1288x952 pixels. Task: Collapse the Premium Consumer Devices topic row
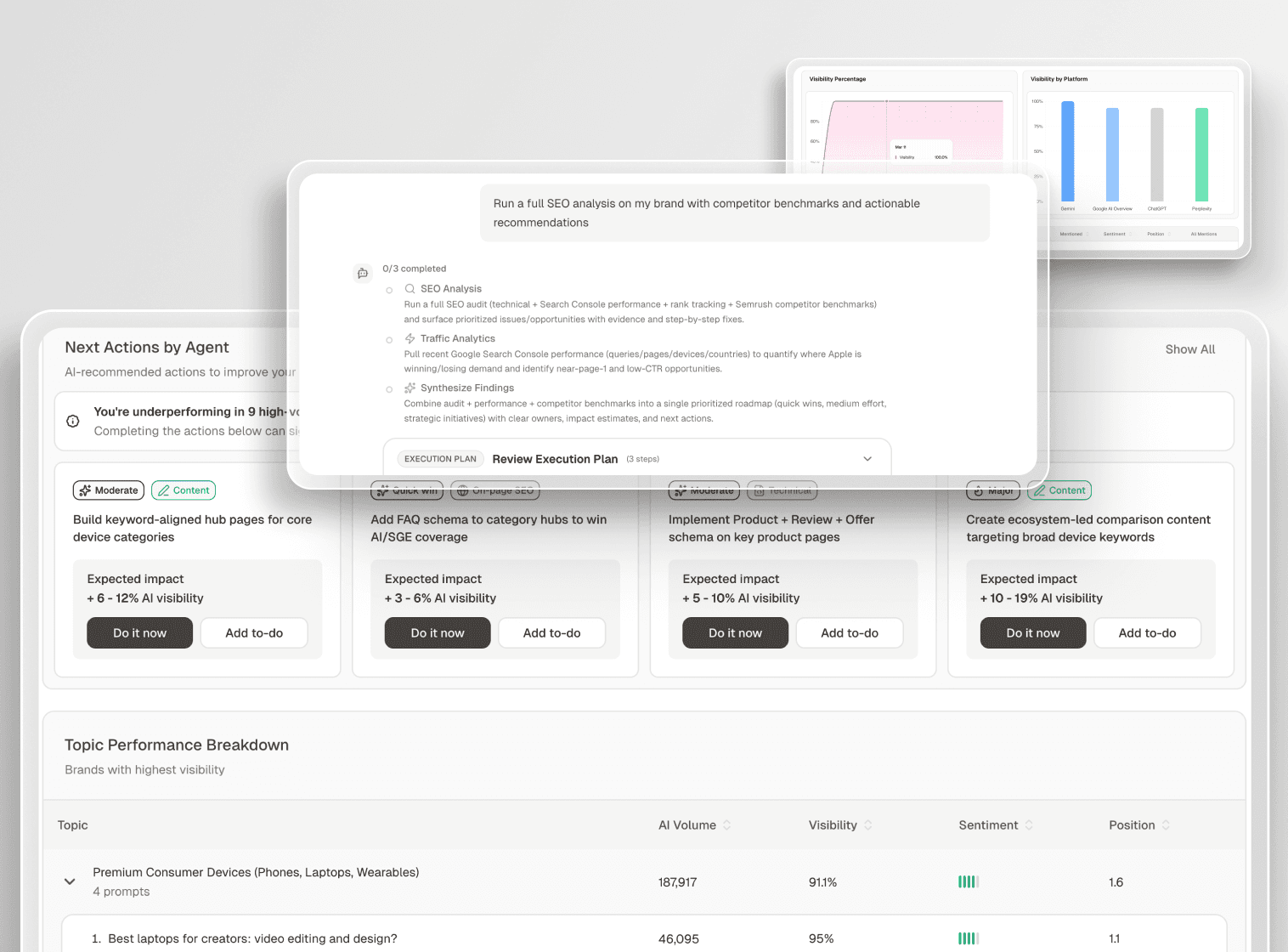(70, 881)
